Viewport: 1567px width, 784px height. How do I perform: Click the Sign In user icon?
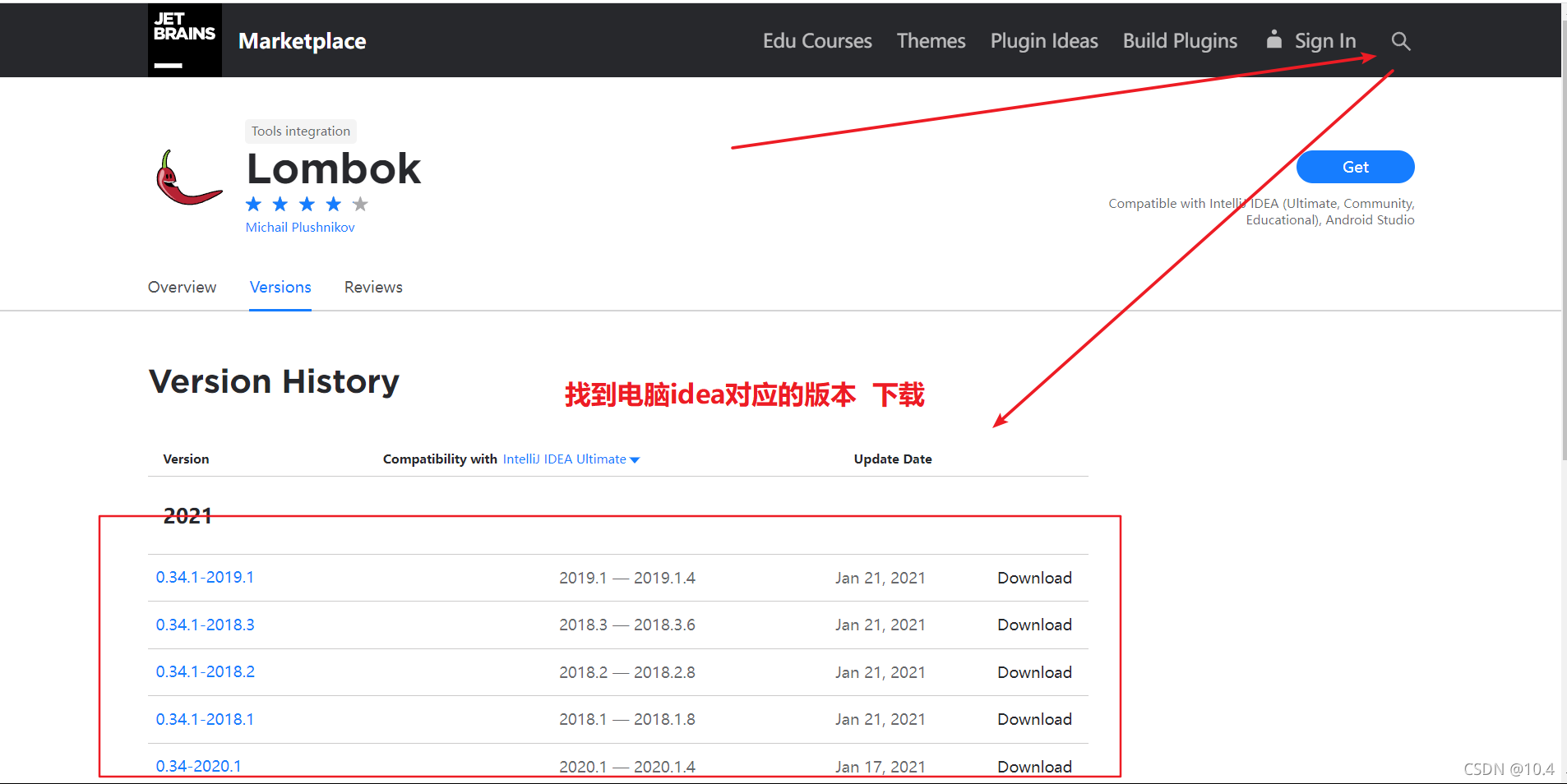[x=1273, y=39]
